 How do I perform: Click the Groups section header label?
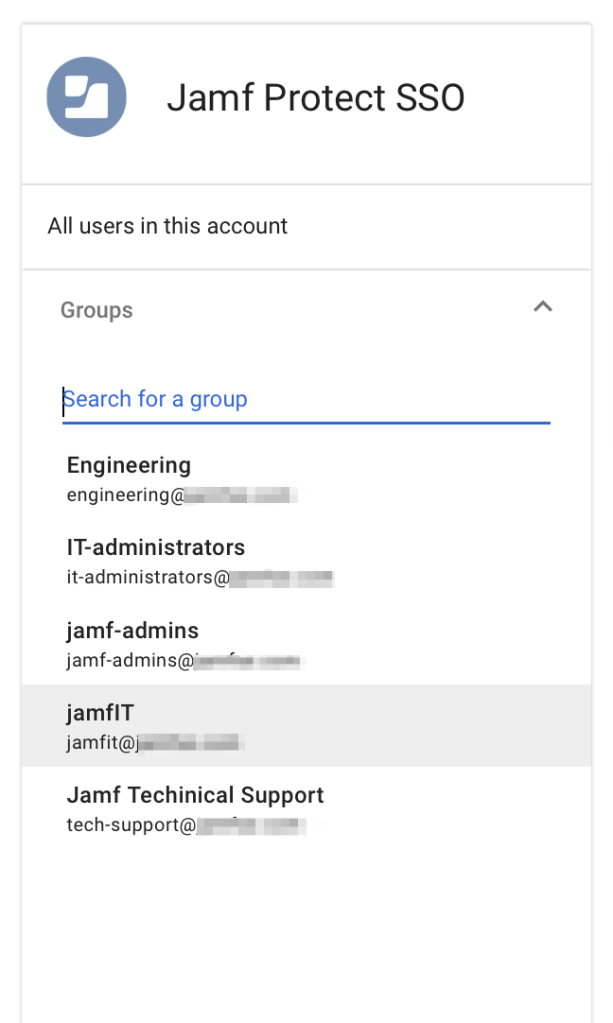point(96,310)
